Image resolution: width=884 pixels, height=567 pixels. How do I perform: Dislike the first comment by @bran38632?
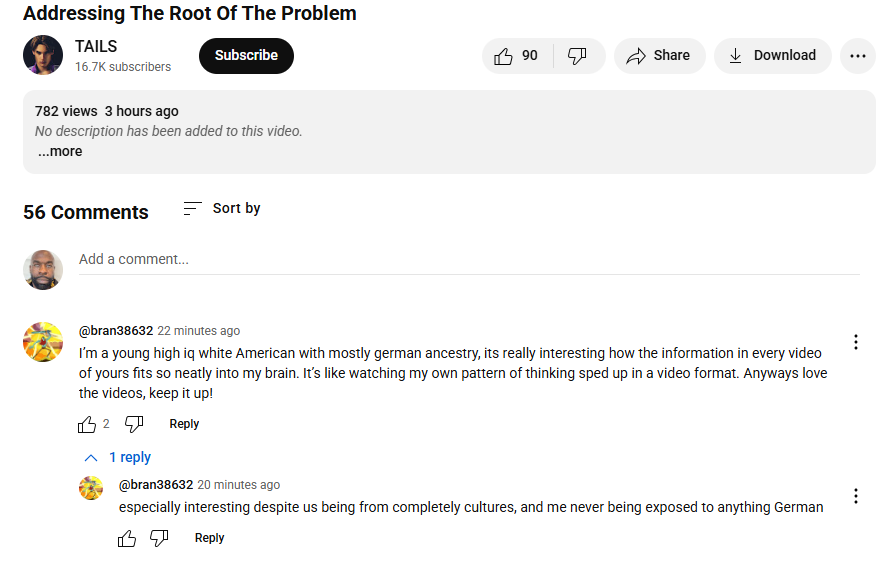[134, 424]
